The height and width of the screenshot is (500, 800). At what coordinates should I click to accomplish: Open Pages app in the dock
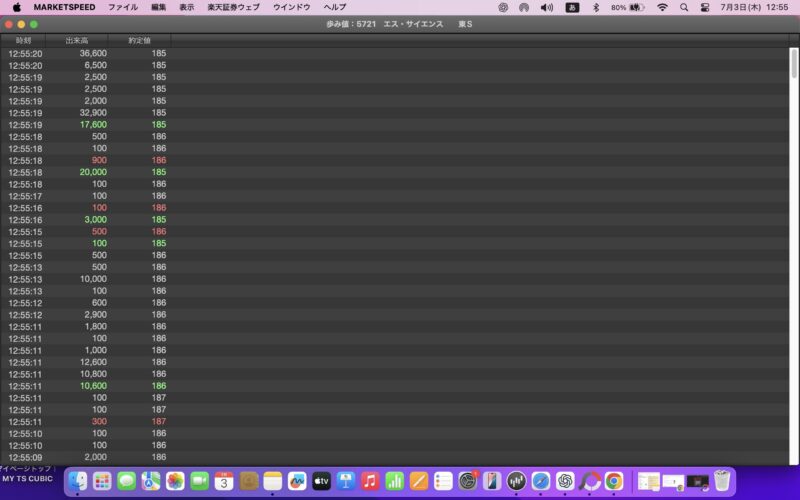[419, 481]
